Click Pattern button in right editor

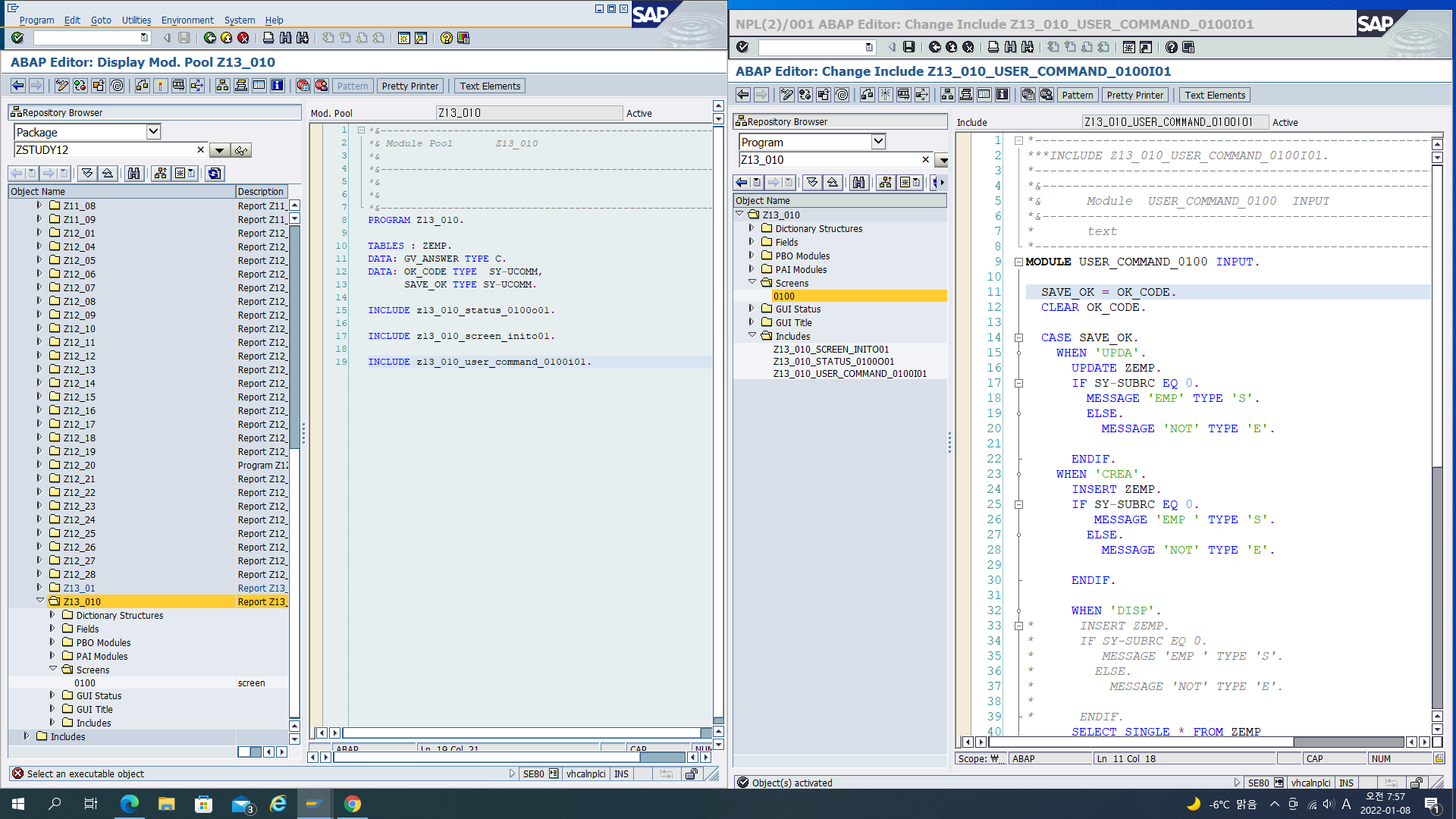coord(1078,95)
